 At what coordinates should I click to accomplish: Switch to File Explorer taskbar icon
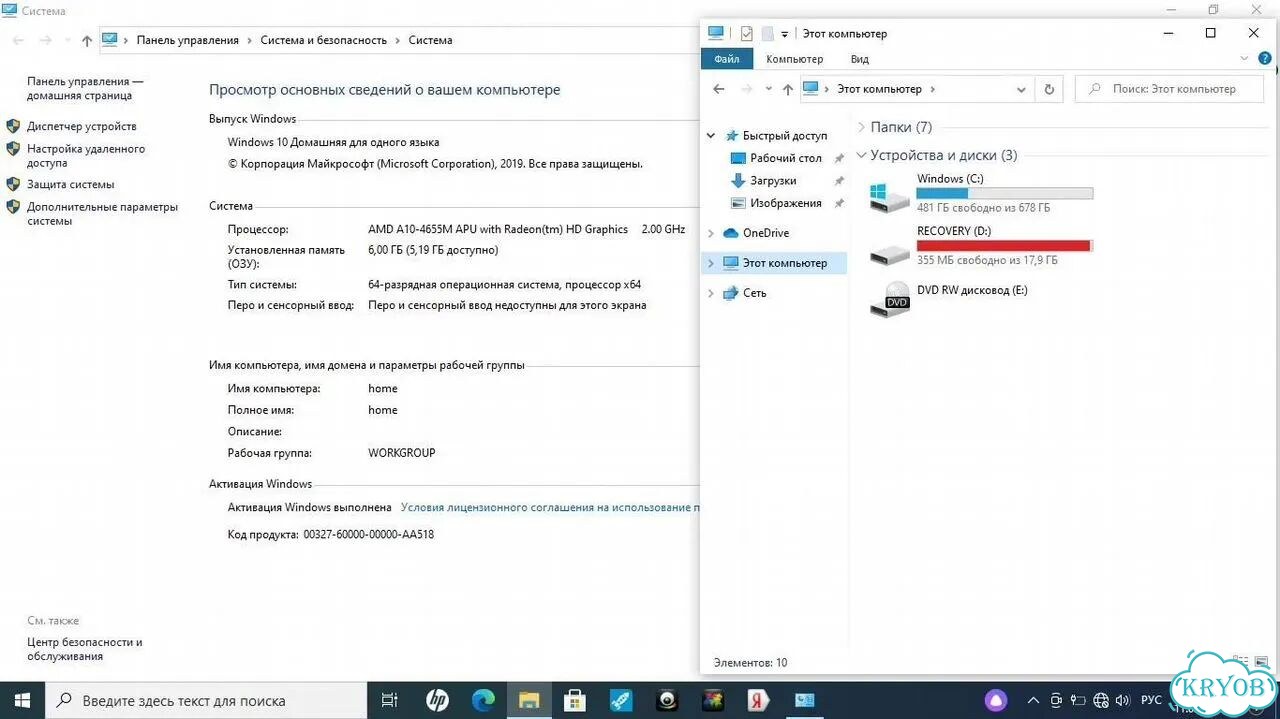coord(529,700)
